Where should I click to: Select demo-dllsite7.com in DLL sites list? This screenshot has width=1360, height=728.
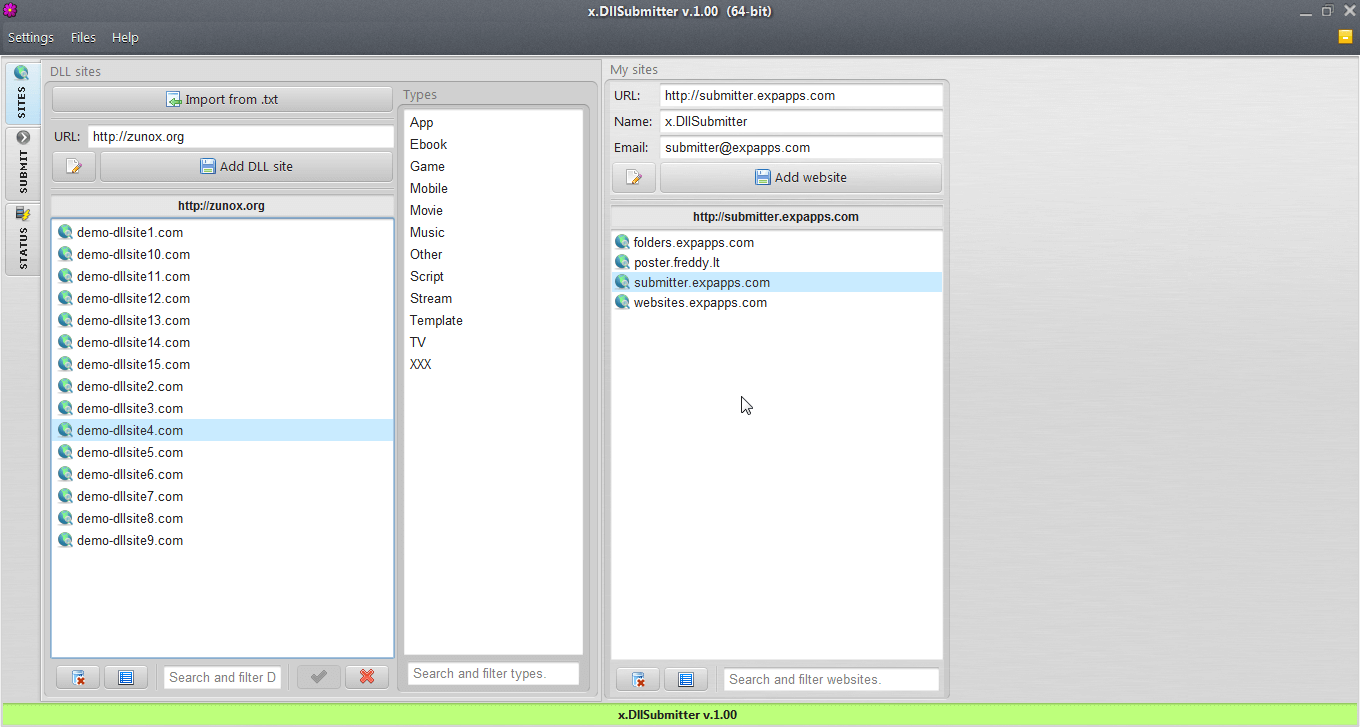coord(130,497)
